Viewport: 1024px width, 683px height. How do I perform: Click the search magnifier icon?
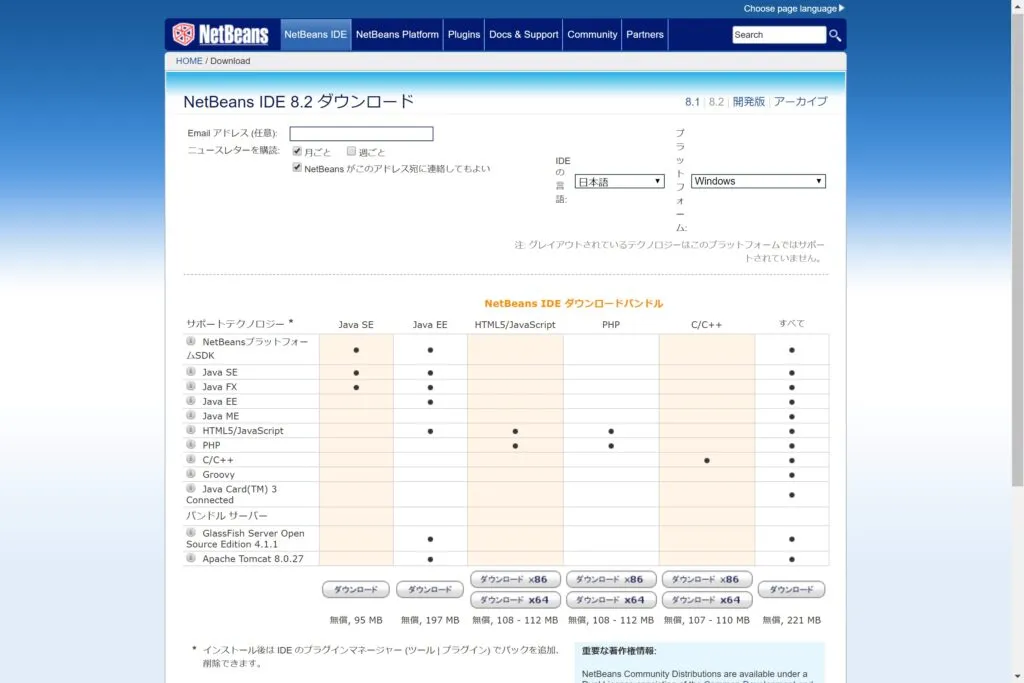[x=835, y=35]
